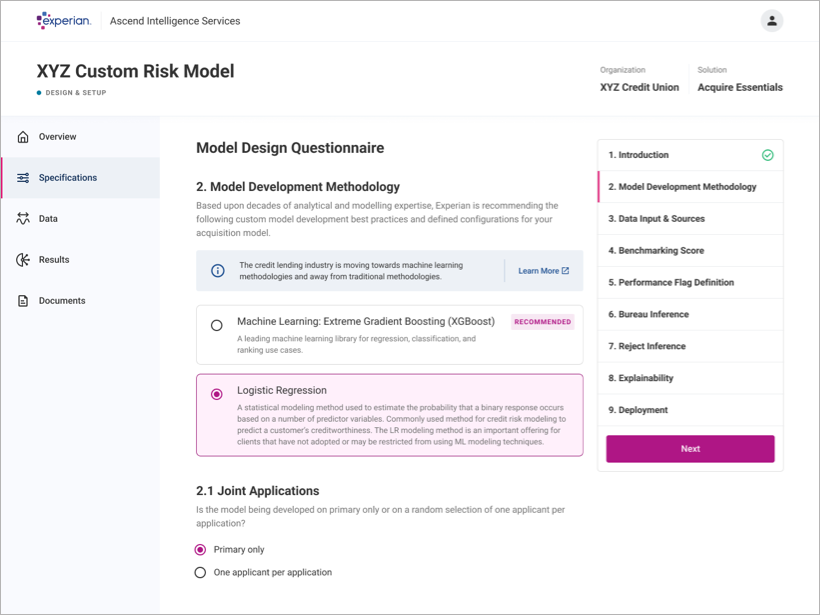Screen dimensions: 820x615
Task: Choose Primary only for joint applications
Action: (x=201, y=550)
